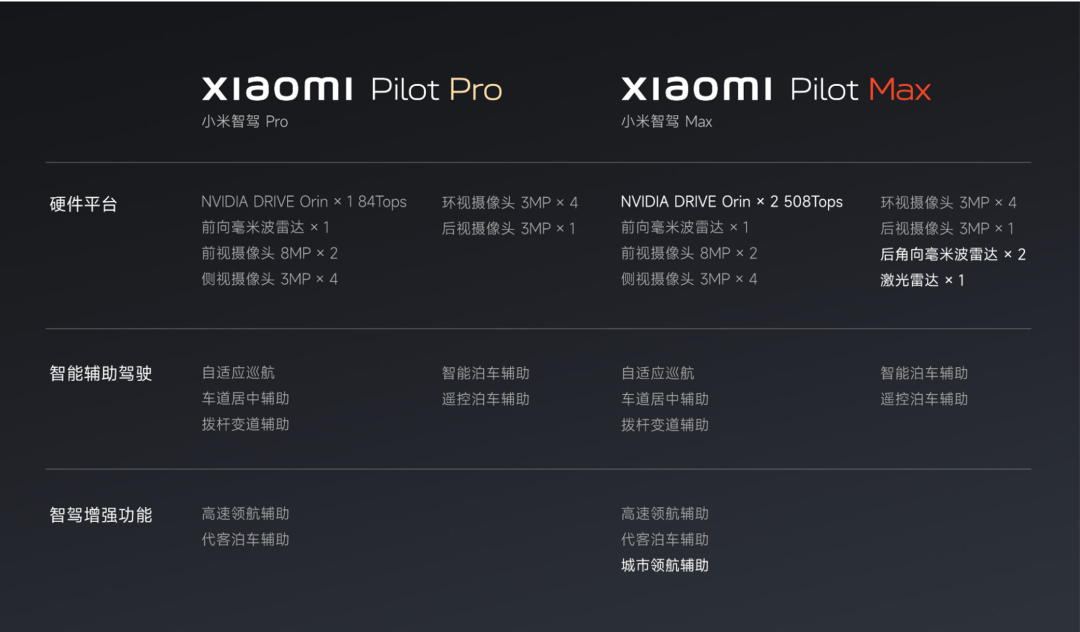
Task: Click the 硬件平台 row heading
Action: (x=83, y=204)
